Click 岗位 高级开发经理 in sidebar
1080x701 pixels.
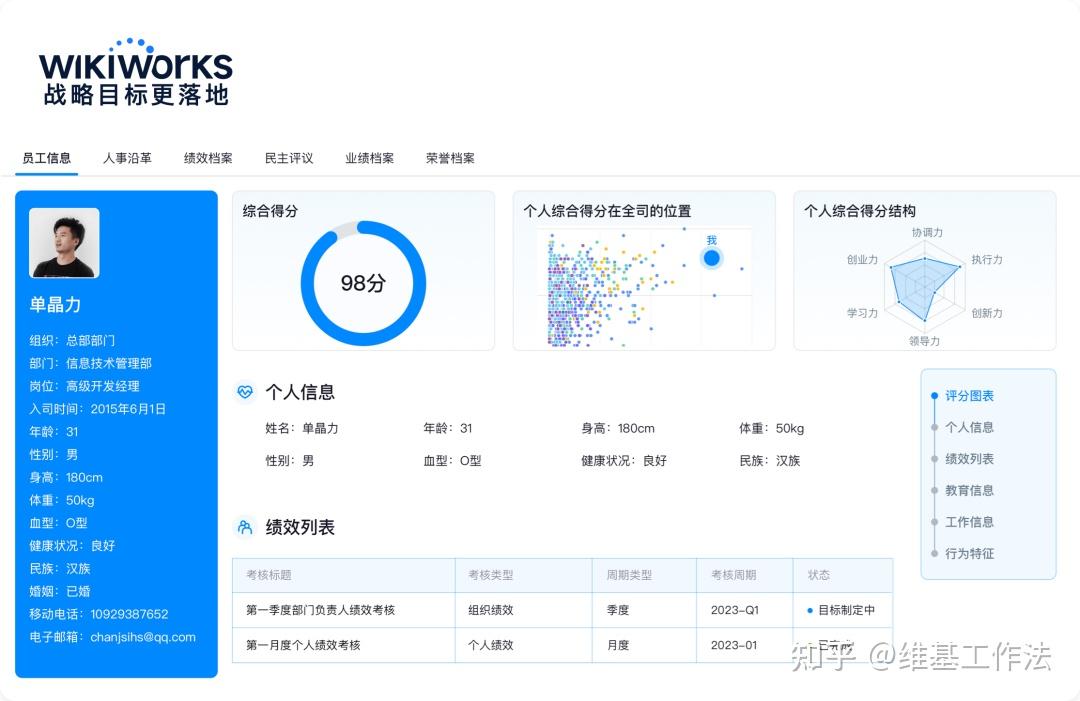pyautogui.click(x=84, y=386)
